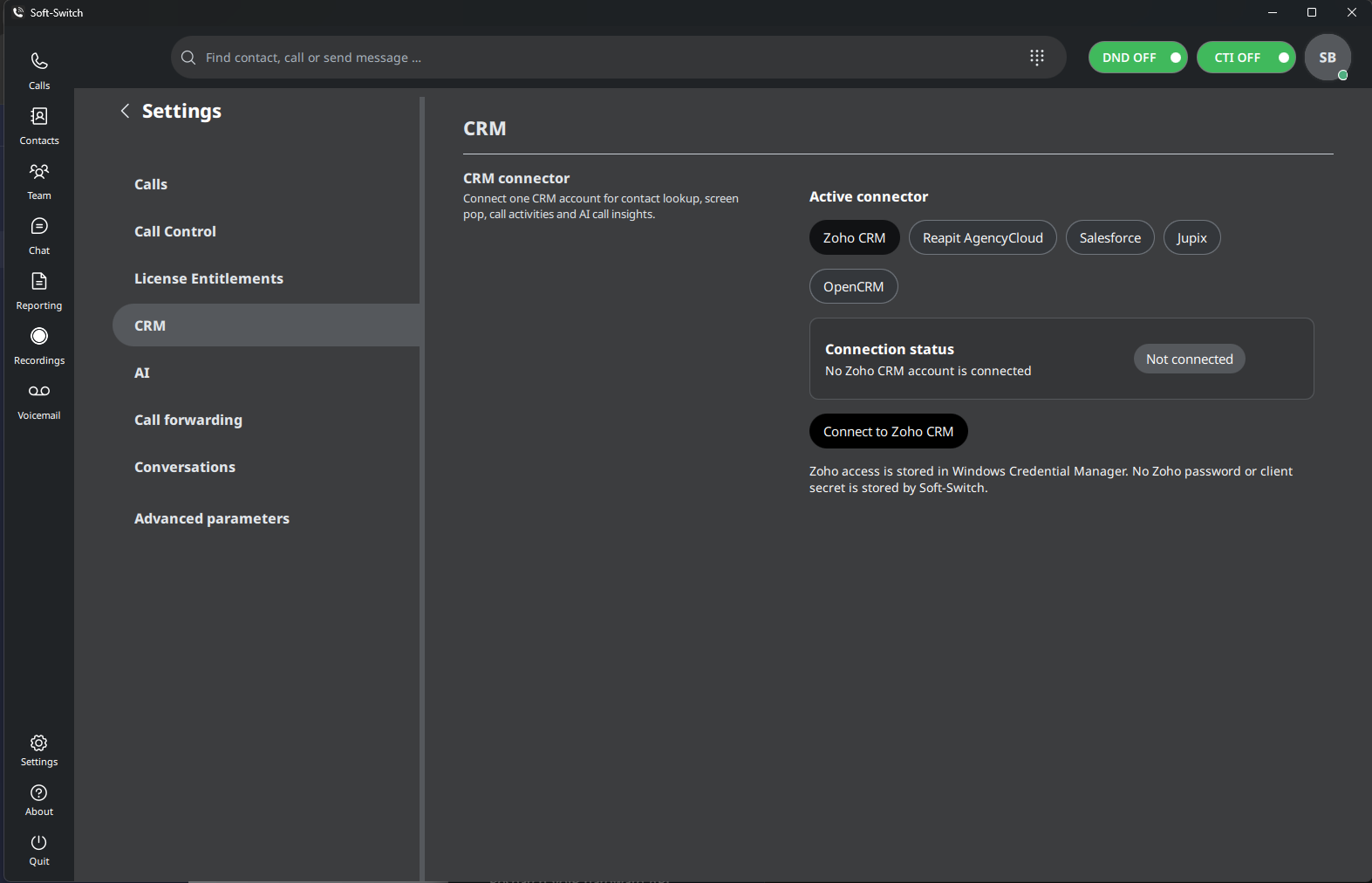The image size is (1372, 883).
Task: Click the Connection status label
Action: (x=890, y=349)
